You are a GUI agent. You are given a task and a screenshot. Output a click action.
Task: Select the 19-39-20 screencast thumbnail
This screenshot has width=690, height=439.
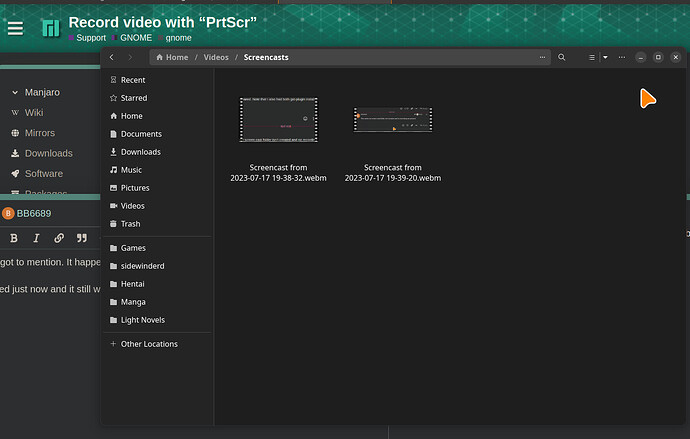coord(393,120)
